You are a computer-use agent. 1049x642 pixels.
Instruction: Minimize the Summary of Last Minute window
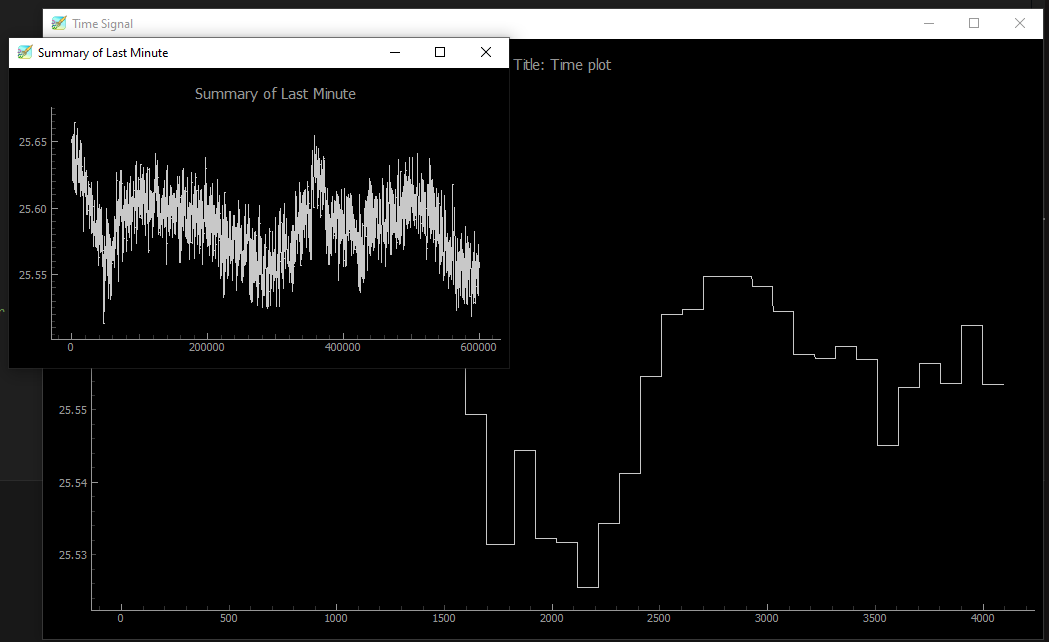395,52
